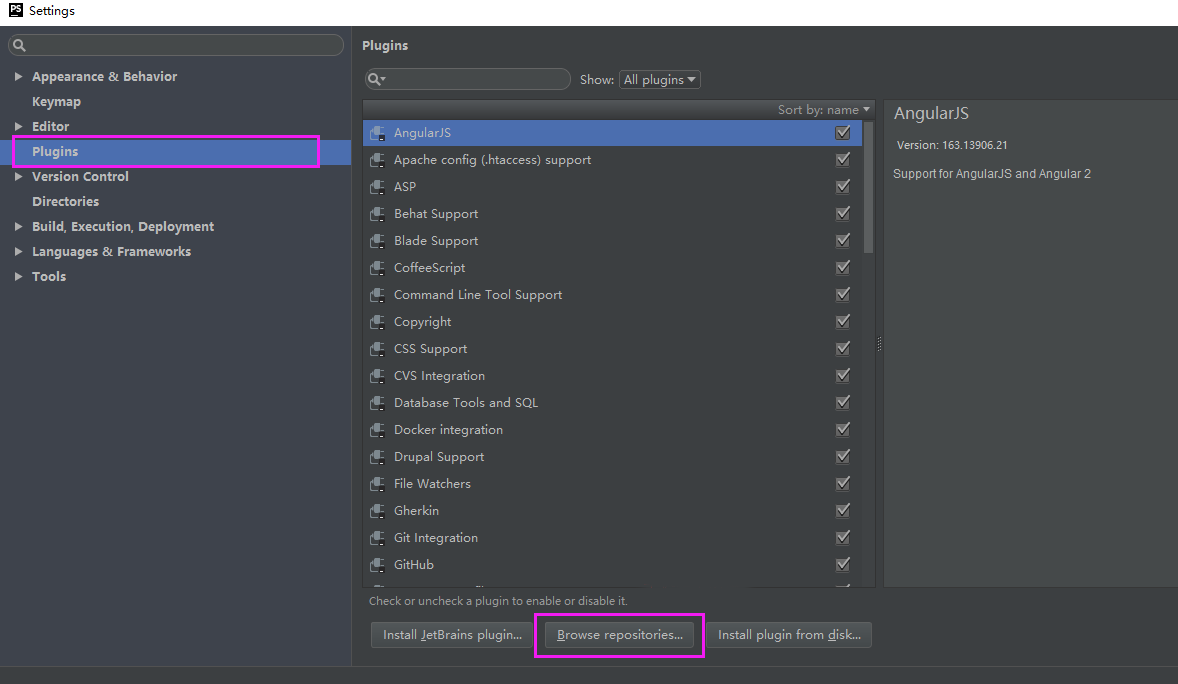Viewport: 1178px width, 684px height.
Task: Click the Apache config plugin icon
Action: pyautogui.click(x=377, y=160)
